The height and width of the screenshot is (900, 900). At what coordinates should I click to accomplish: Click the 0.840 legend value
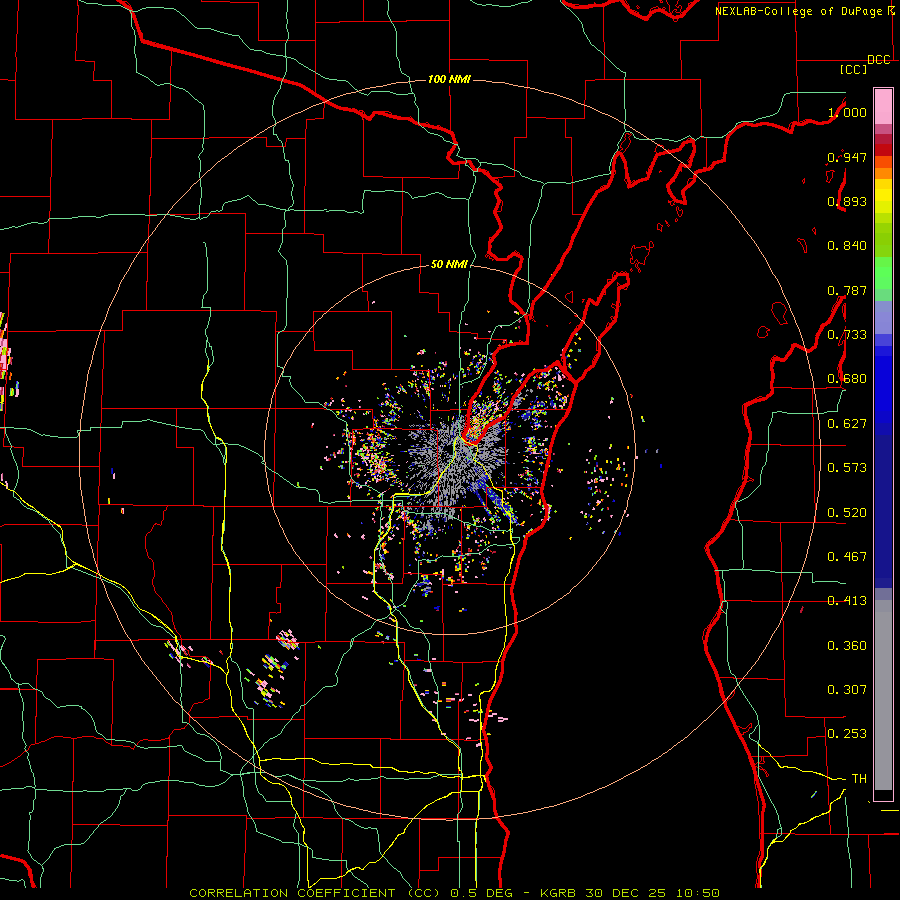pos(847,246)
